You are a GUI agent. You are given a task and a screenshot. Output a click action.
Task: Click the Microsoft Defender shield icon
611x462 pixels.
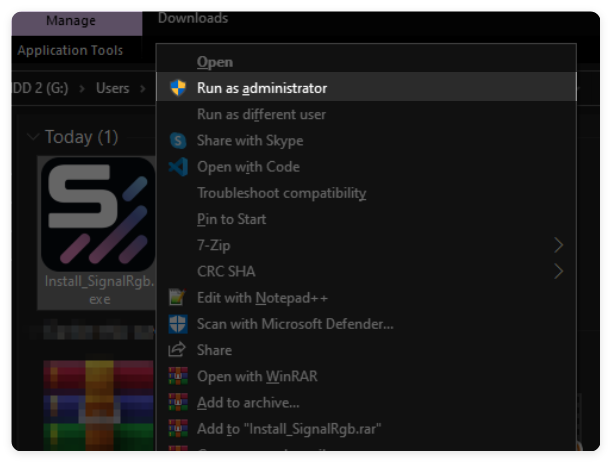click(178, 324)
